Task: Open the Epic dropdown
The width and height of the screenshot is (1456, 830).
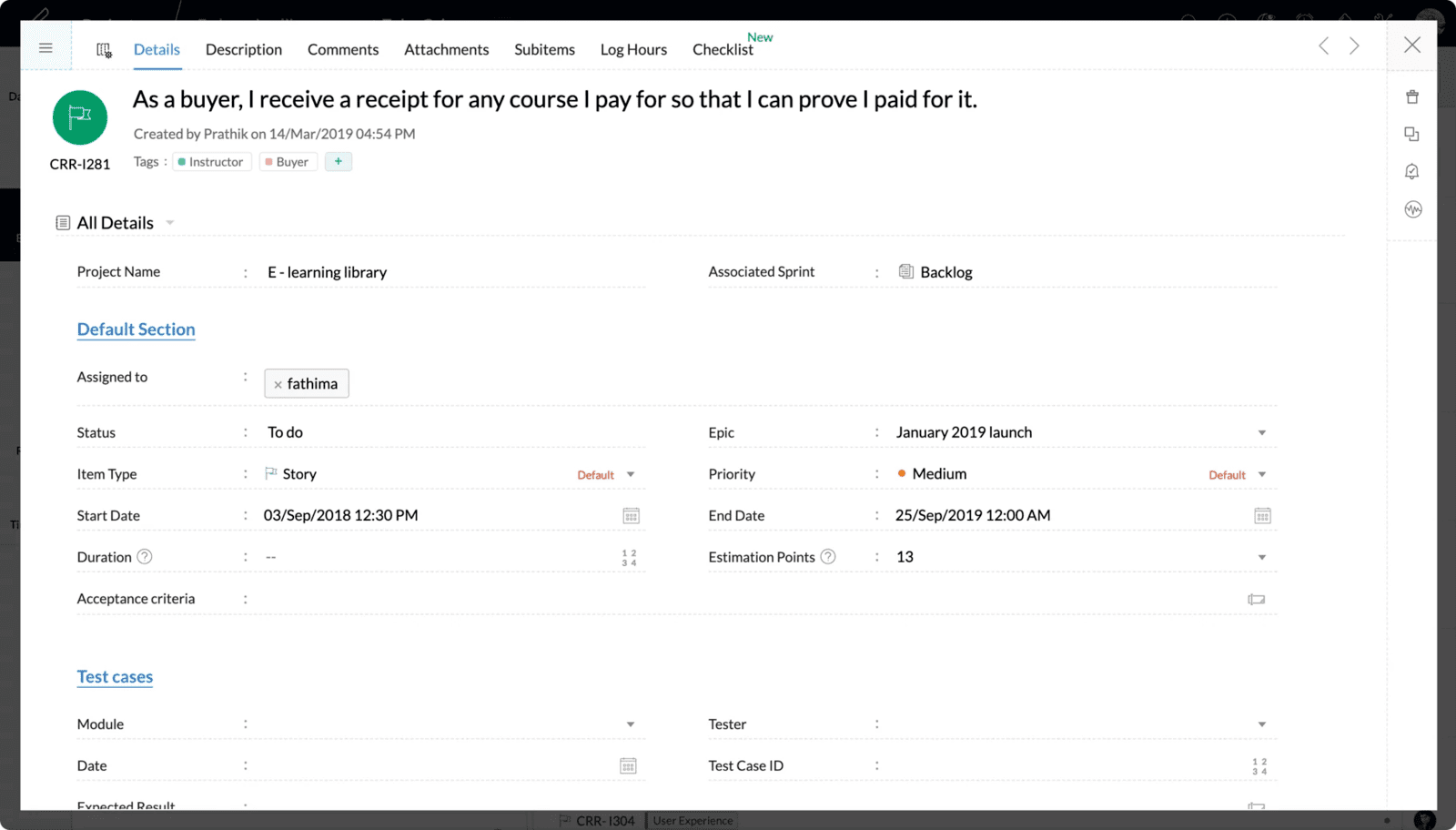Action: (1262, 433)
